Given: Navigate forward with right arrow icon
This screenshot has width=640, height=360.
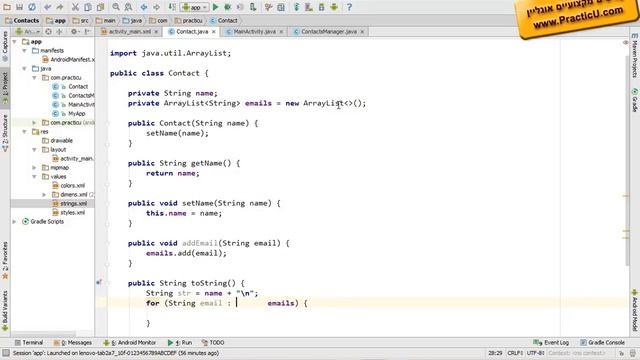Looking at the screenshot, I should (156, 7).
